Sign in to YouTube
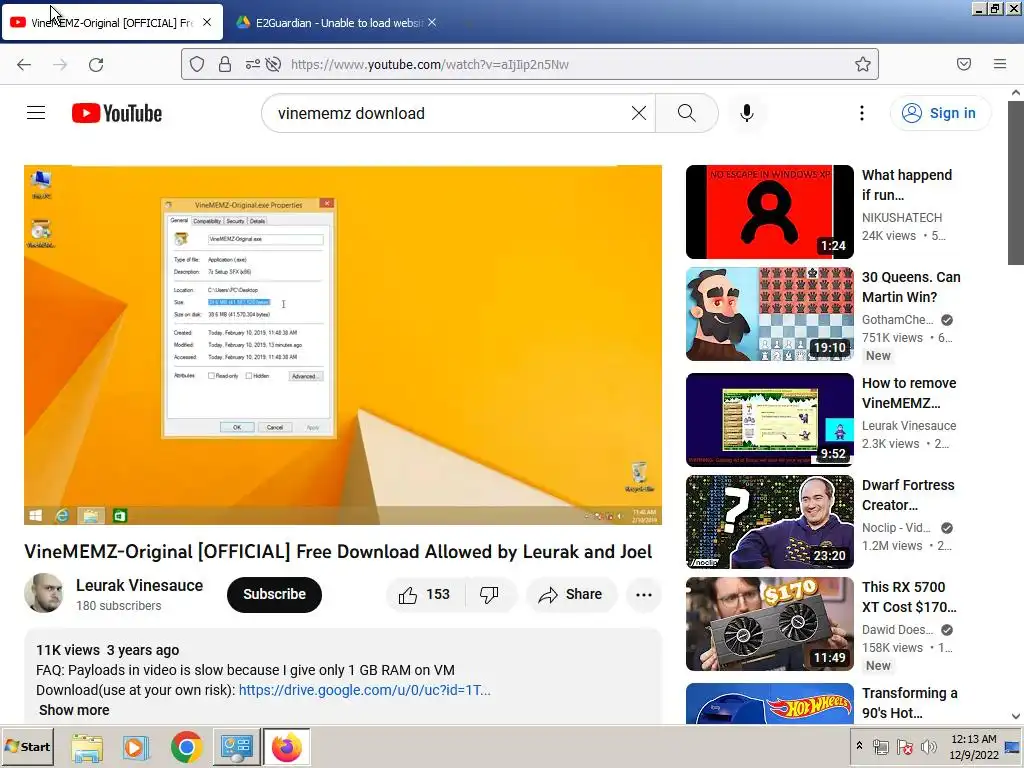Screen dimensions: 1024x768 pyautogui.click(x=940, y=113)
